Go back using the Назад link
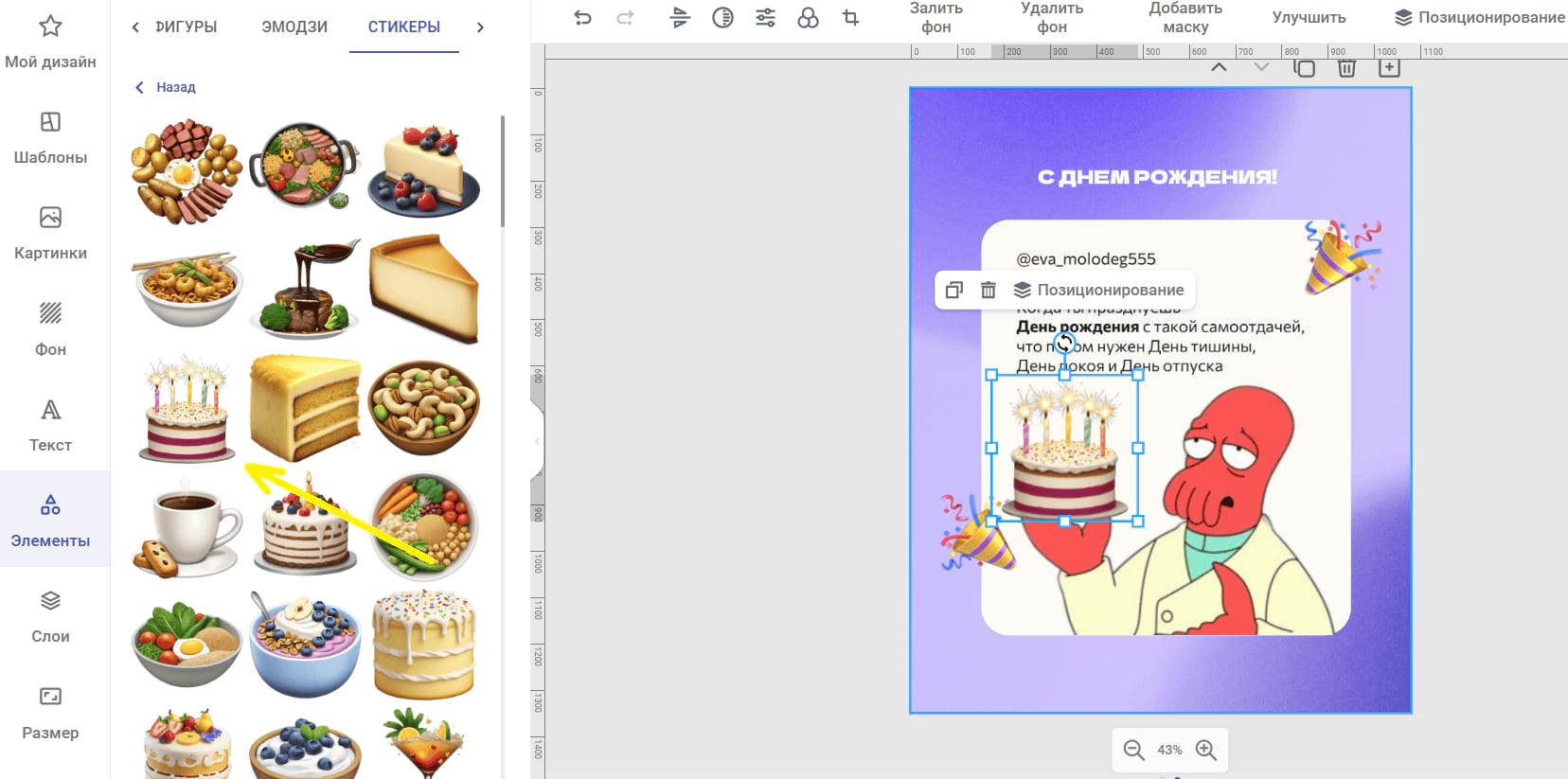Viewport: 1568px width, 779px height. [165, 87]
